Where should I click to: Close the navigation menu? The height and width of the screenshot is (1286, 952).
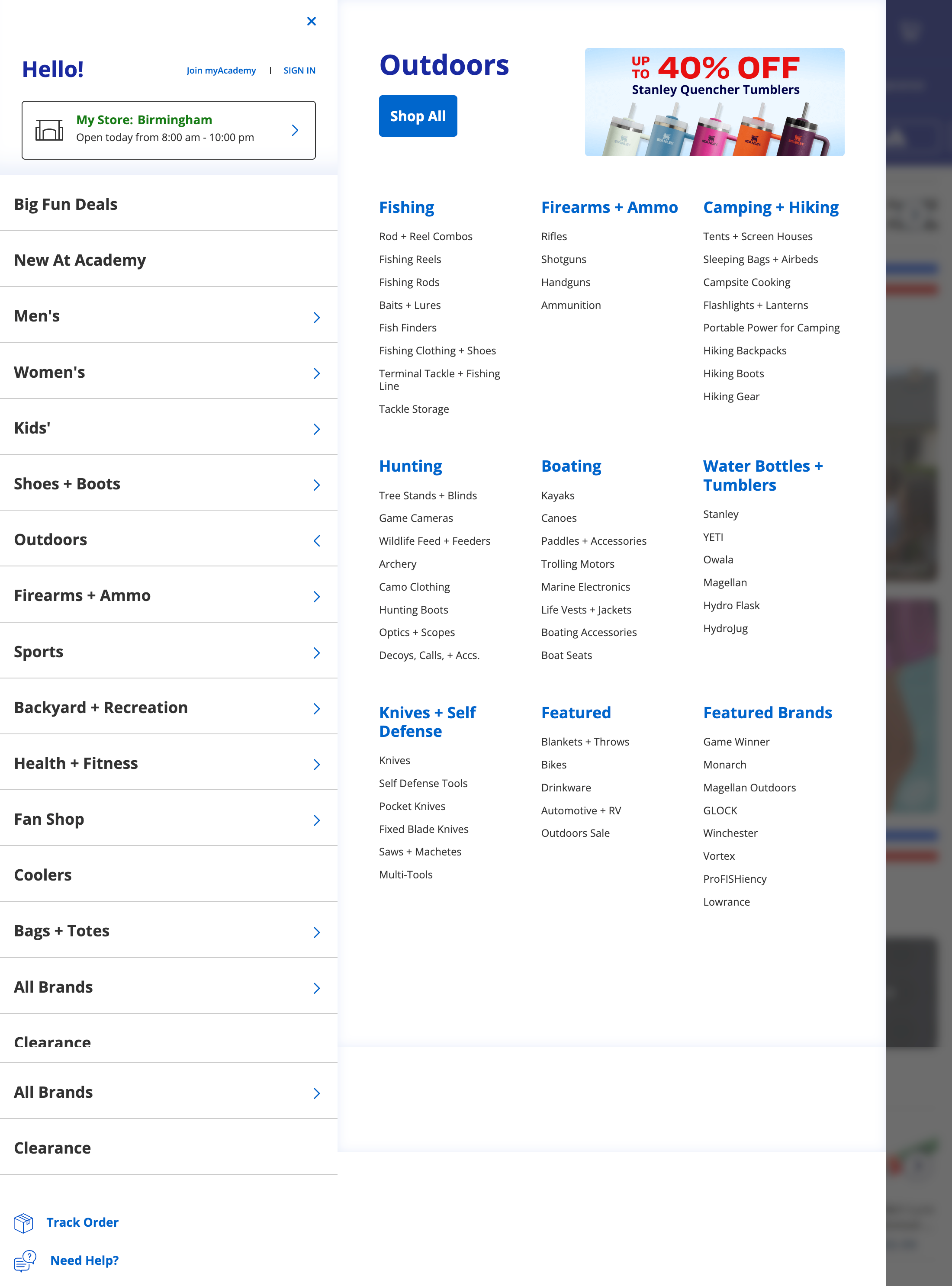311,21
